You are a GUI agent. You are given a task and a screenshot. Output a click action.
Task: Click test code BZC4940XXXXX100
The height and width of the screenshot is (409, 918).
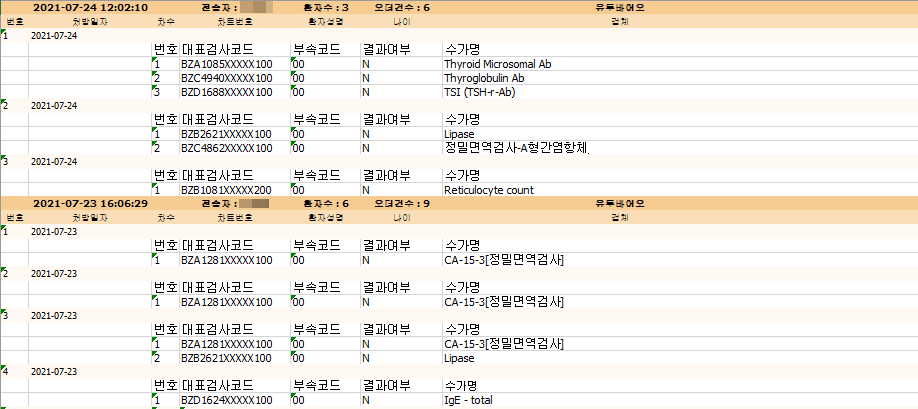click(226, 78)
